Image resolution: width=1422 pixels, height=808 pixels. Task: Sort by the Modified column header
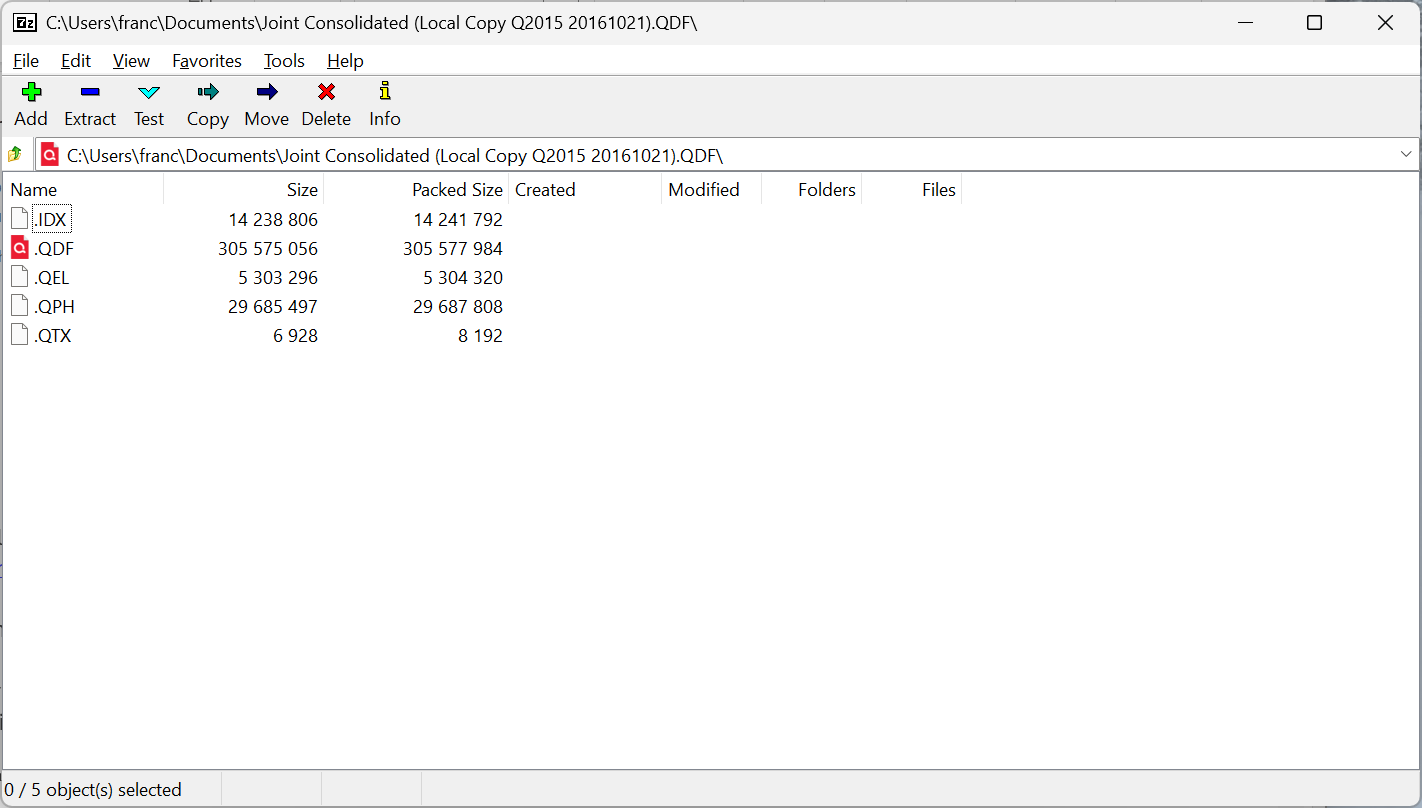711,189
